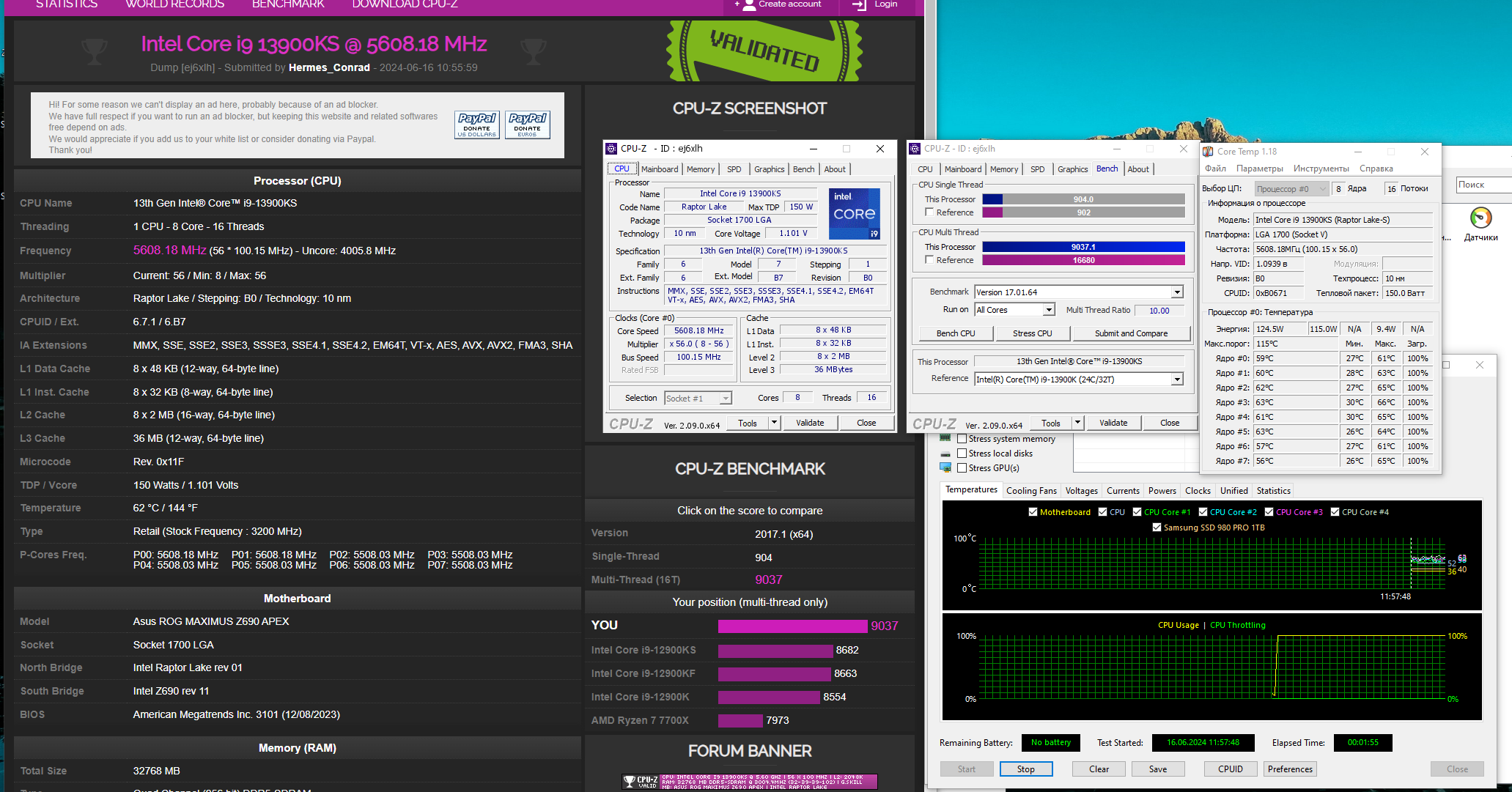
Task: Click the VALIDATED stamp badge
Action: tap(764, 51)
